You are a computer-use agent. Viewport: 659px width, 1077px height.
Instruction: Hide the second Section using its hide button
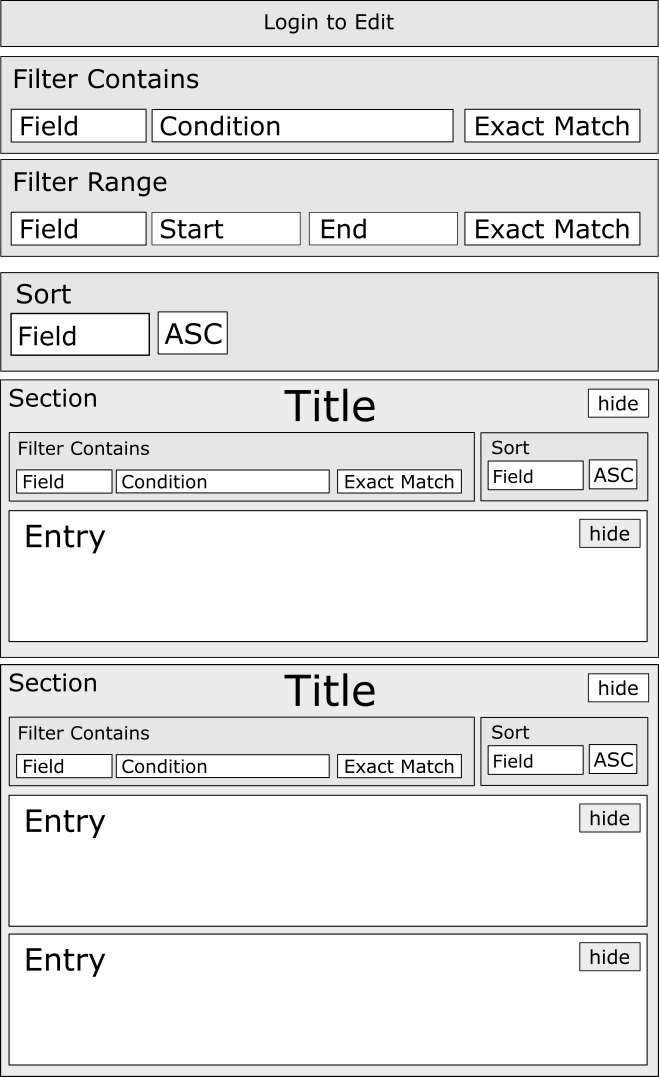point(617,688)
